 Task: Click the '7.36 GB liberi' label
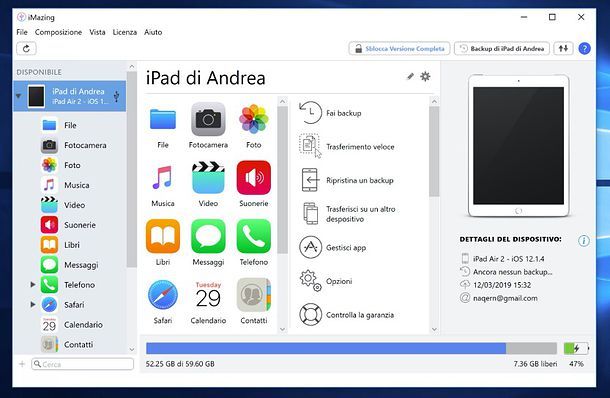[535, 364]
